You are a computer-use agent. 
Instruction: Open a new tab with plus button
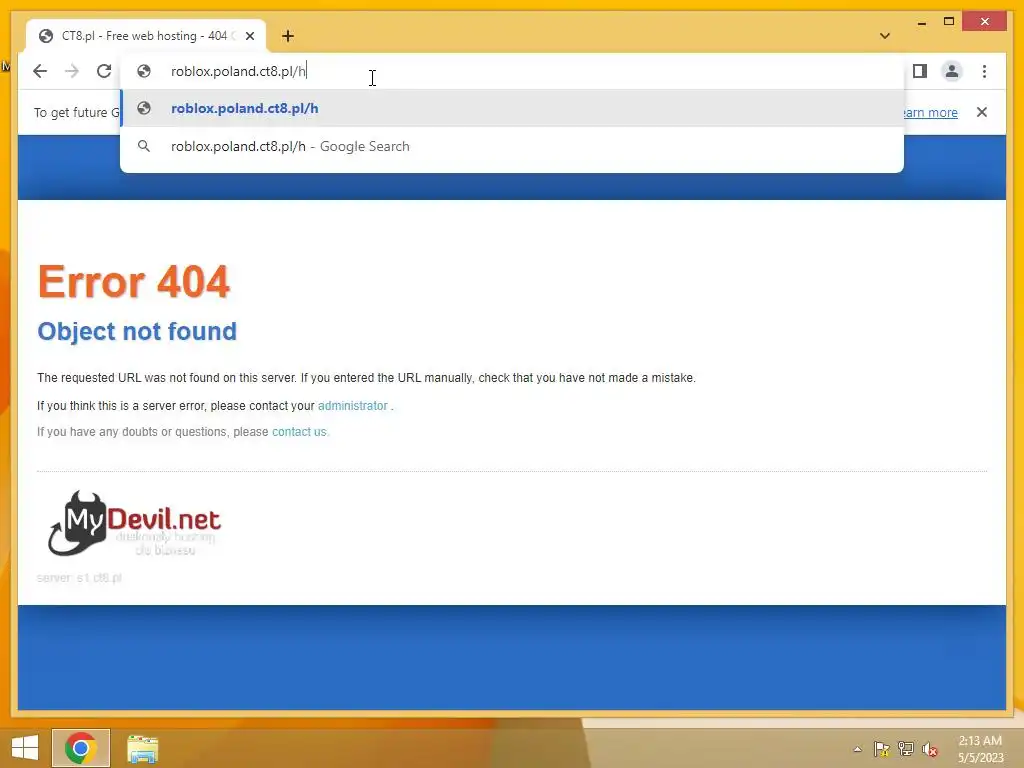[x=288, y=36]
